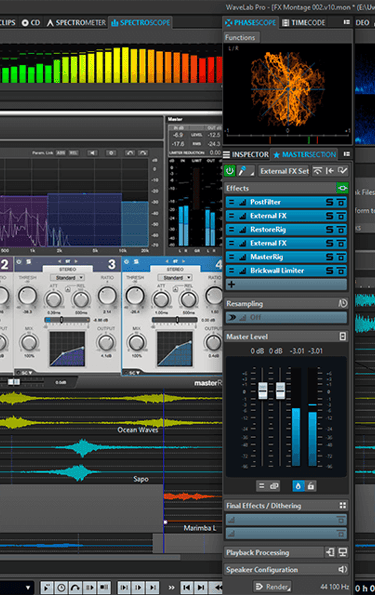Switch to the Spectroscope tab

pyautogui.click(x=140, y=23)
